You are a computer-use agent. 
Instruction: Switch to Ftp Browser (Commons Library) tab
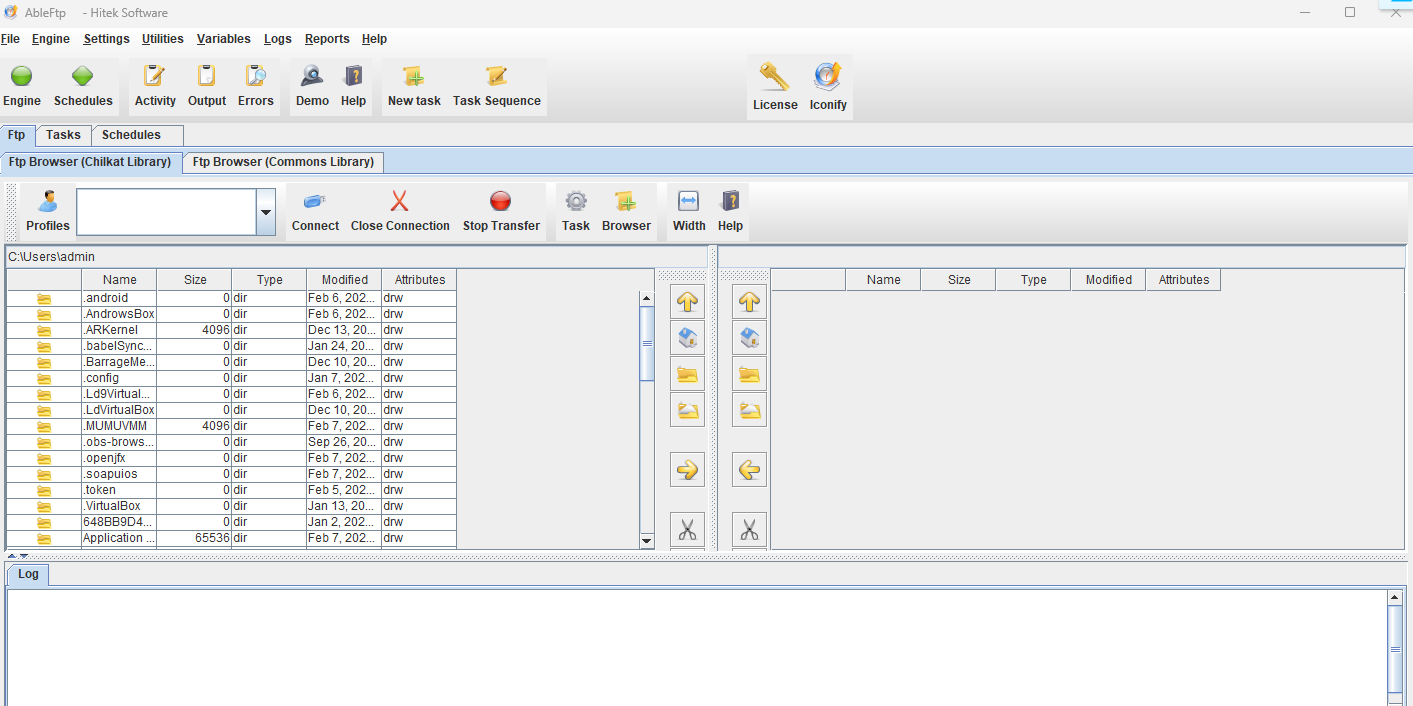[283, 162]
